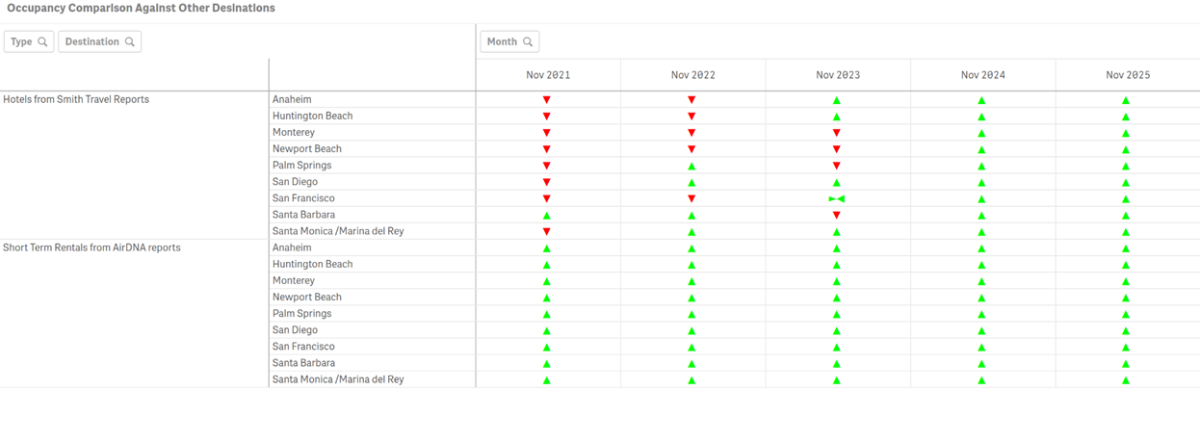The width and height of the screenshot is (1200, 442).
Task: Click red arrow for Hotels Newport Beach Nov 2023
Action: [836, 149]
